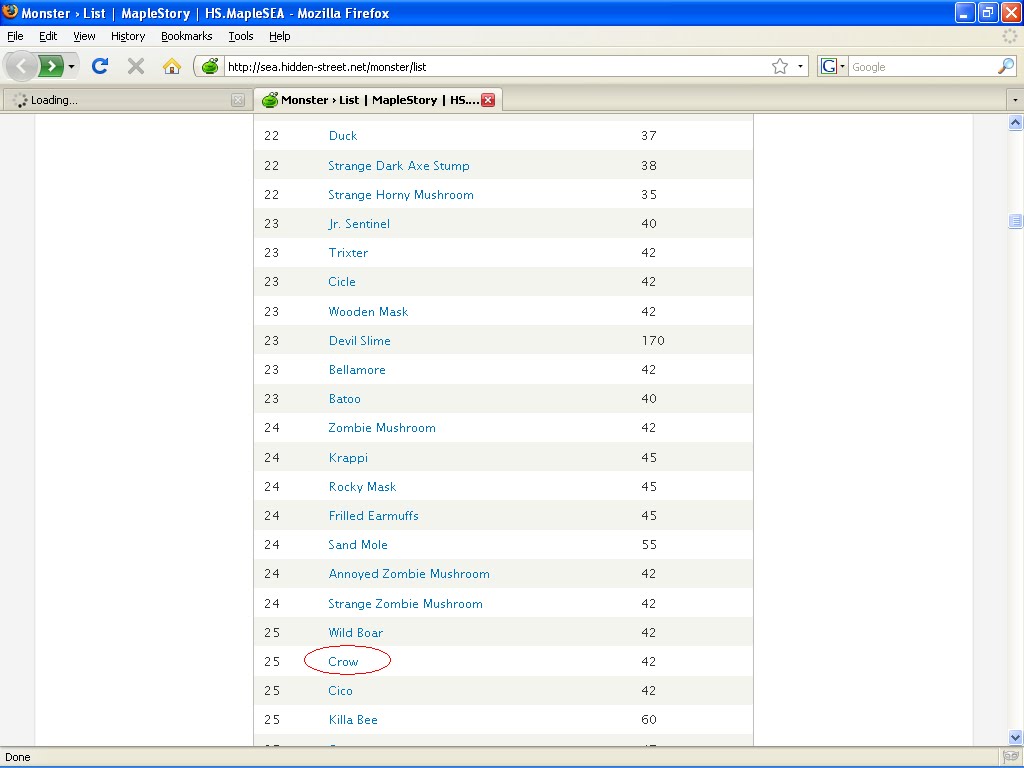Viewport: 1024px width, 768px height.
Task: Select the 60 value in Killa Bee row
Action: coord(648,720)
